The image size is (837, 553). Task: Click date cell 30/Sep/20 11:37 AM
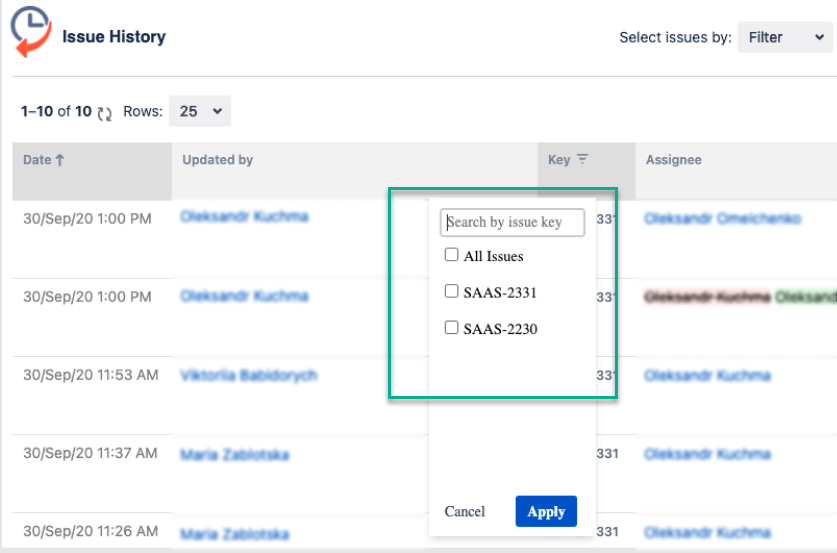(x=90, y=453)
